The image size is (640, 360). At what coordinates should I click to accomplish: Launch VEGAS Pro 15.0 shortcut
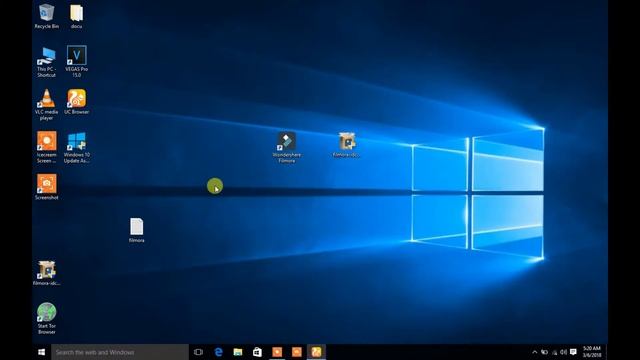click(76, 61)
